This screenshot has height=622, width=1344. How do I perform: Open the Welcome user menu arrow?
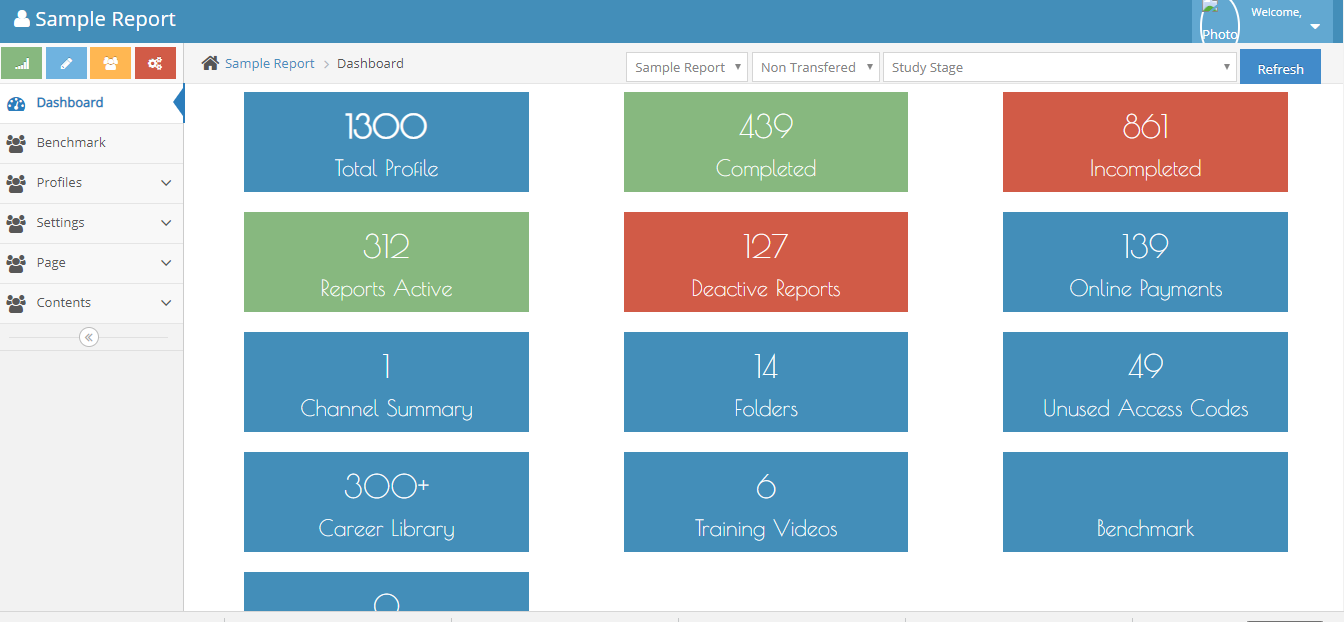(1315, 27)
